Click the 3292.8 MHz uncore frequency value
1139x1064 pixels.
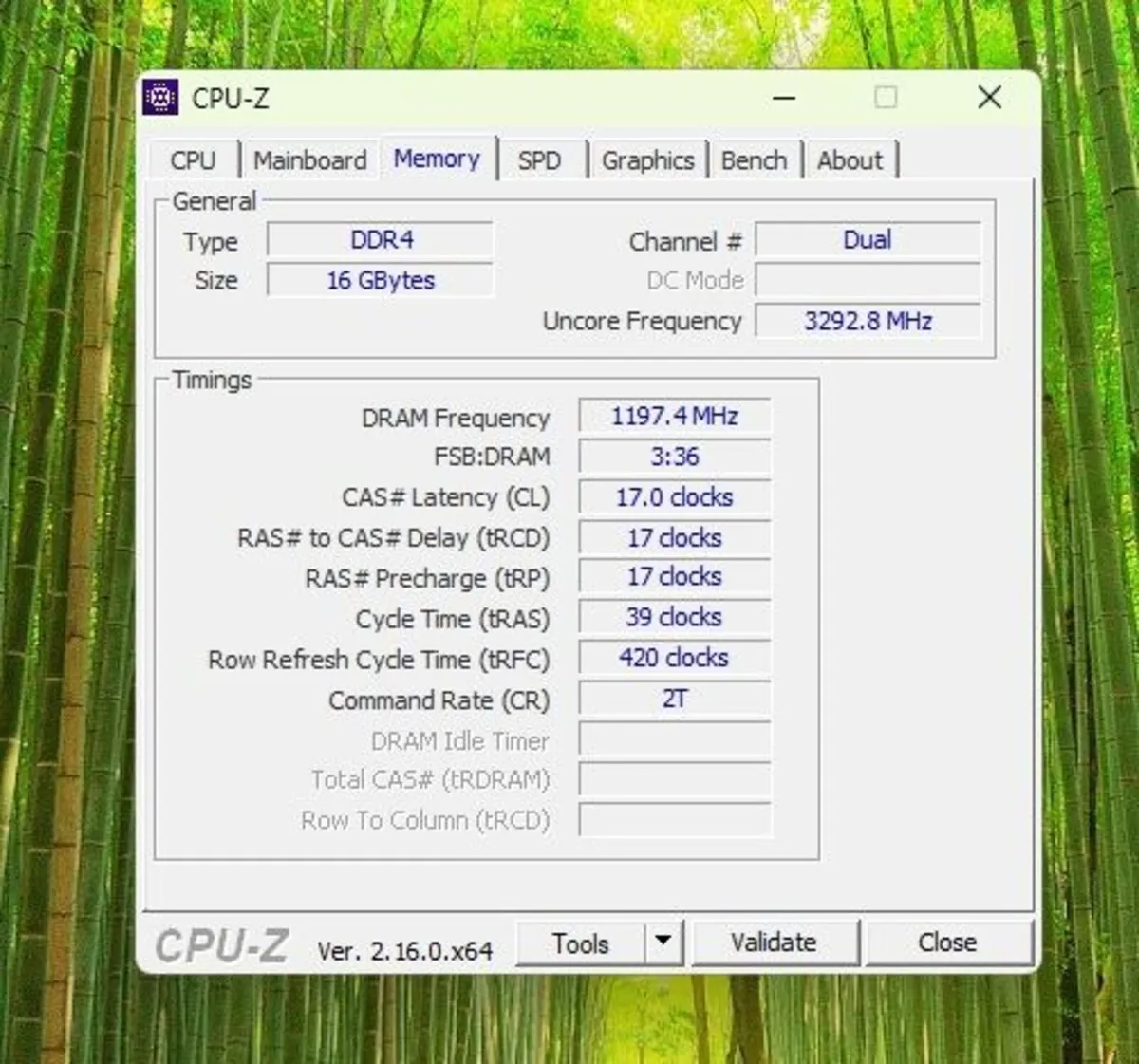pyautogui.click(x=868, y=321)
